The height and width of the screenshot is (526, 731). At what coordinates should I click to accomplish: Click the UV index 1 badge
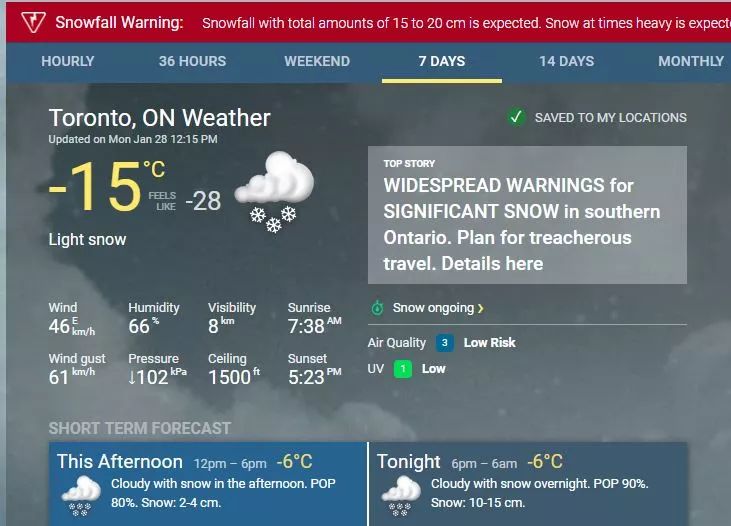(401, 369)
